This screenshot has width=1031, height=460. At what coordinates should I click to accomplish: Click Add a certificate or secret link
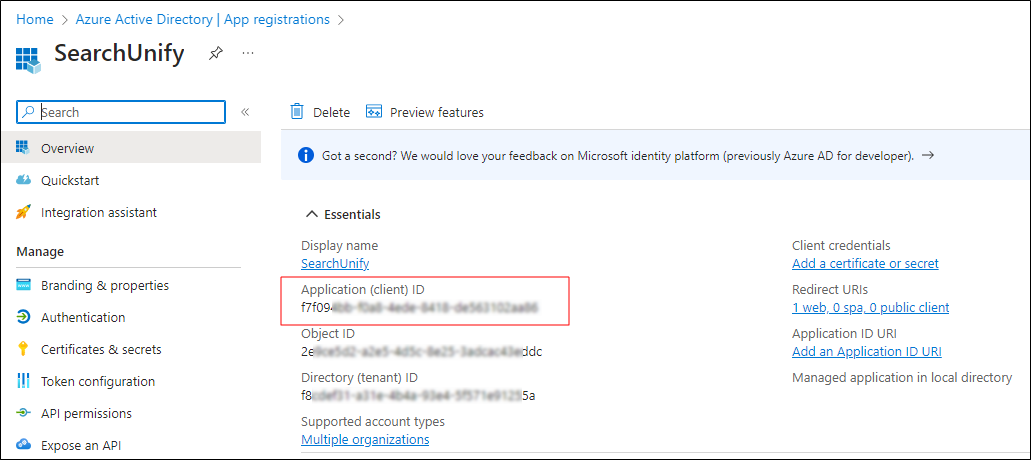pyautogui.click(x=865, y=263)
